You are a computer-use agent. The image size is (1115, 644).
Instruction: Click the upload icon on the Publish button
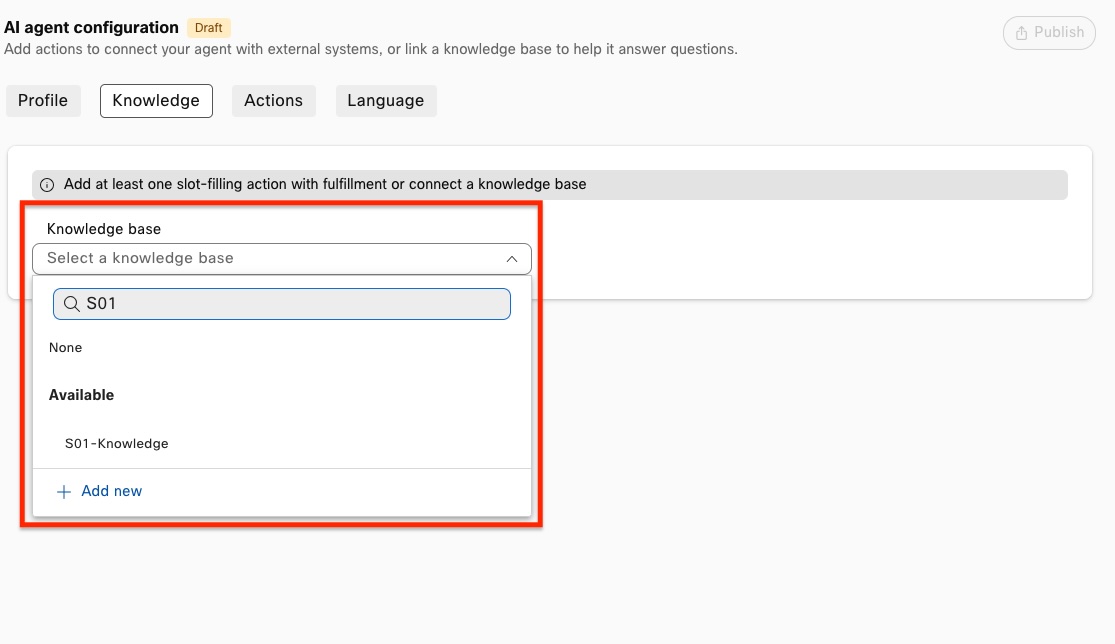click(1021, 32)
